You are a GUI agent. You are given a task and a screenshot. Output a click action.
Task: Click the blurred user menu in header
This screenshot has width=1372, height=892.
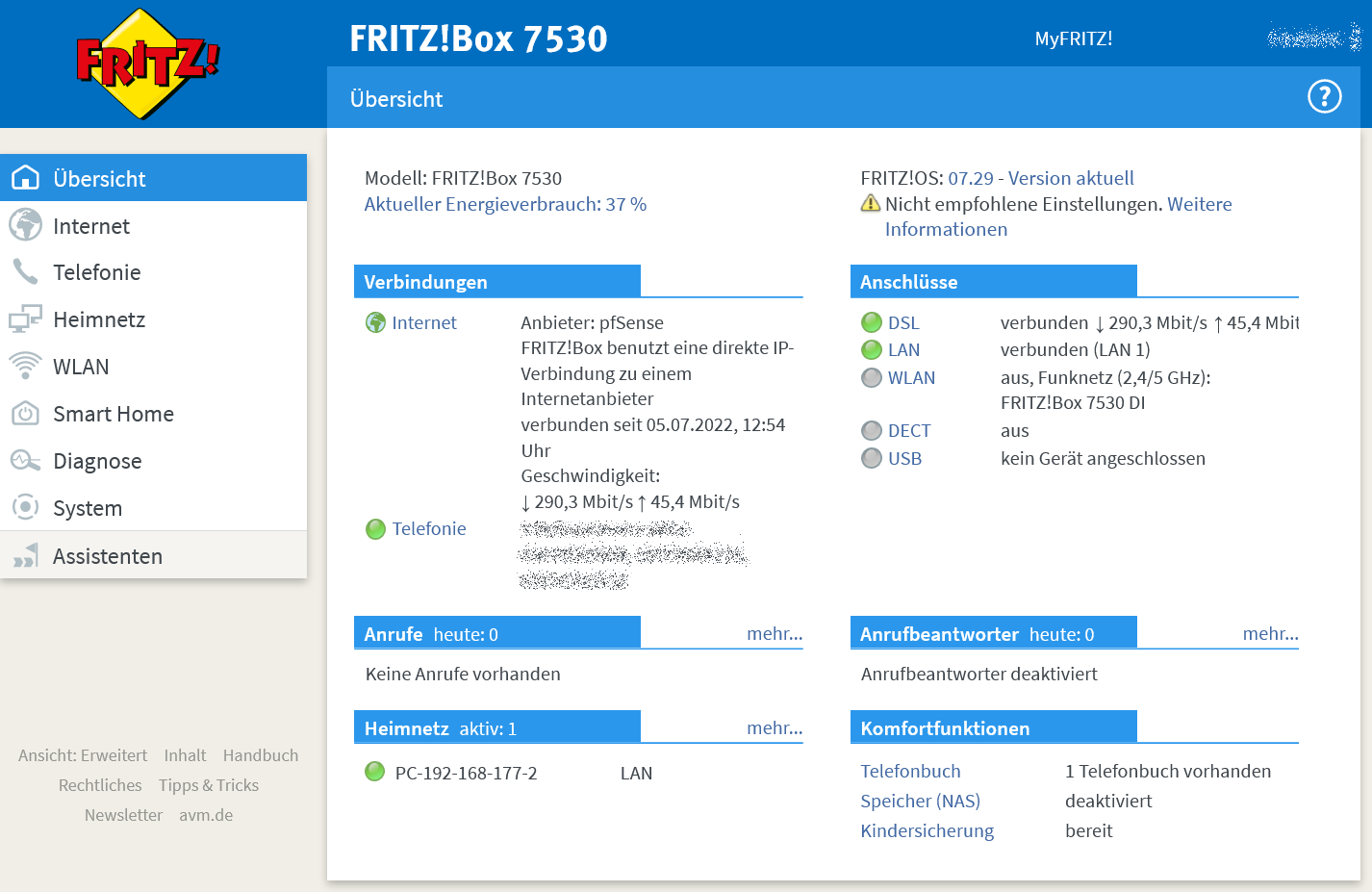pos(1314,38)
